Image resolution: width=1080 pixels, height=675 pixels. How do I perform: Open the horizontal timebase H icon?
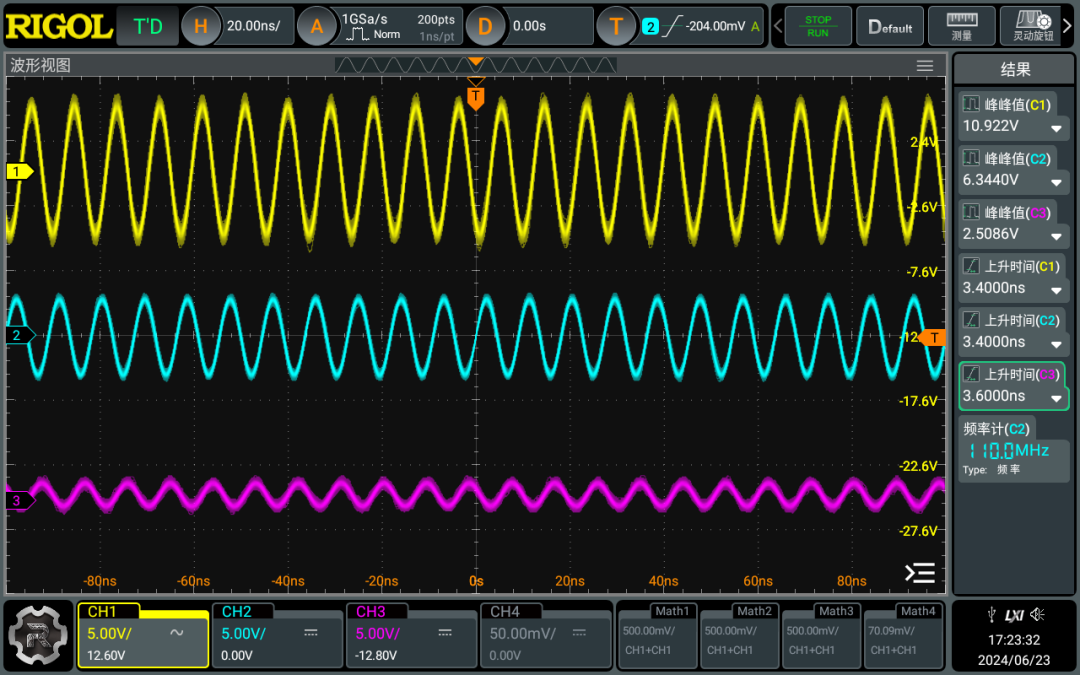coord(200,27)
